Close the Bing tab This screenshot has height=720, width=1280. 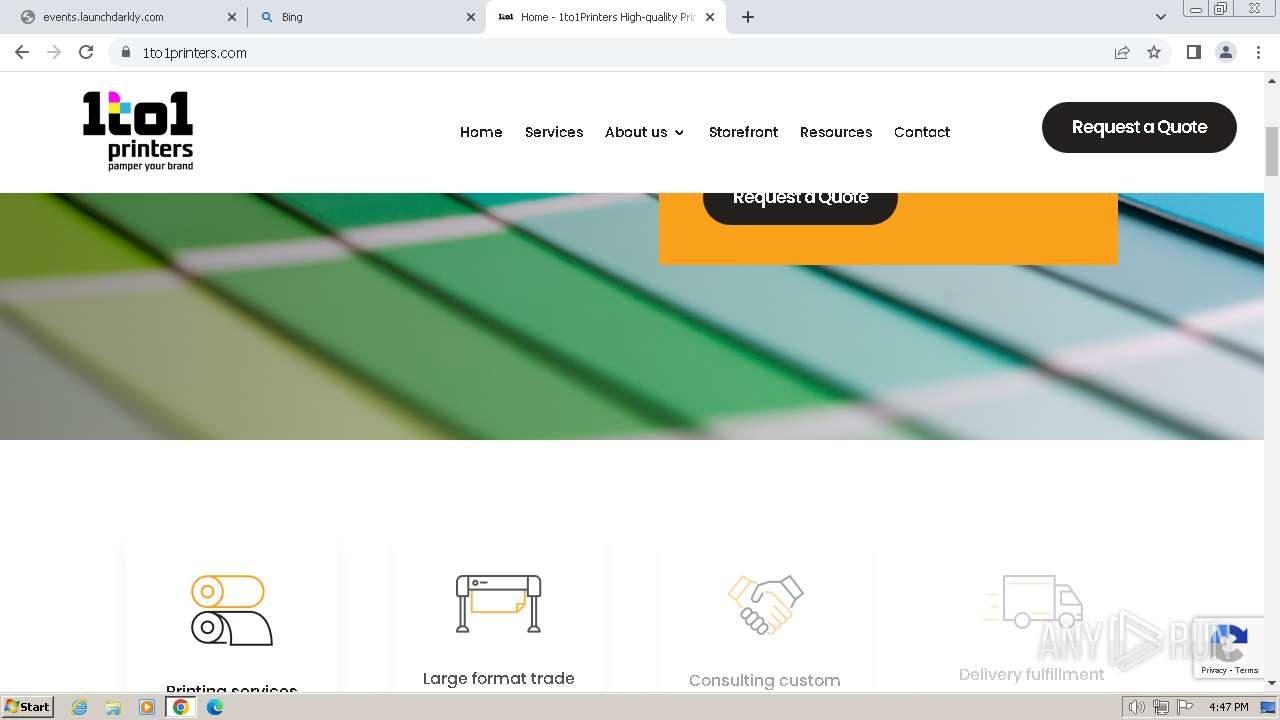tap(471, 17)
